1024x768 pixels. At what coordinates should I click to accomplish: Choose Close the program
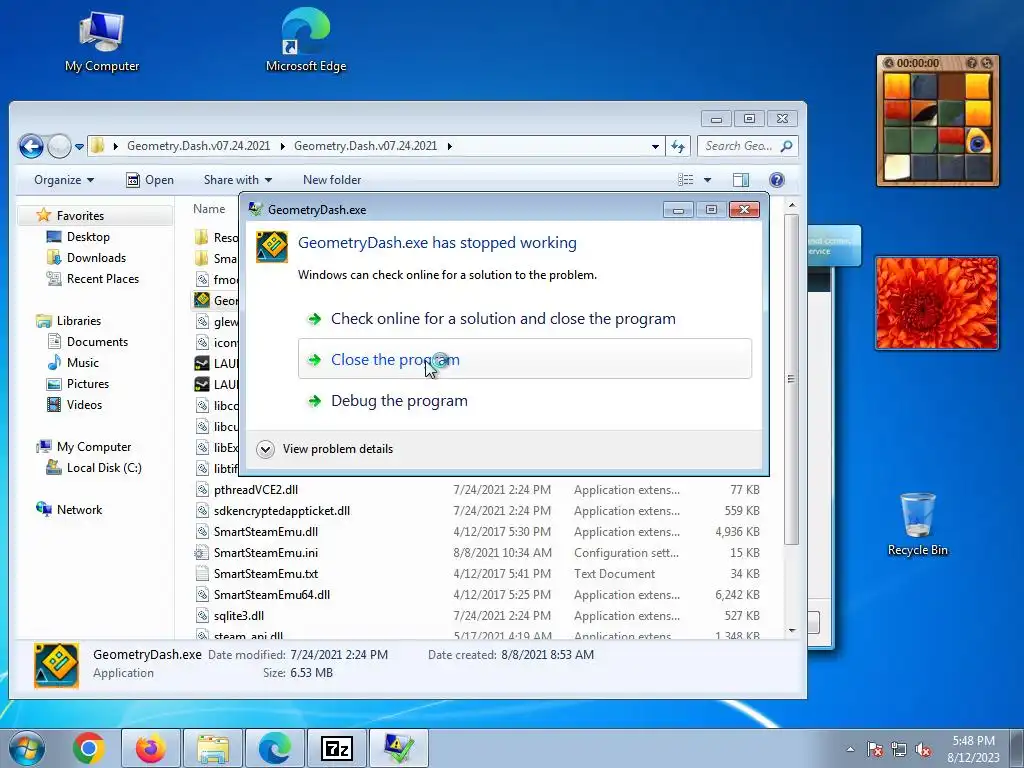coord(524,359)
